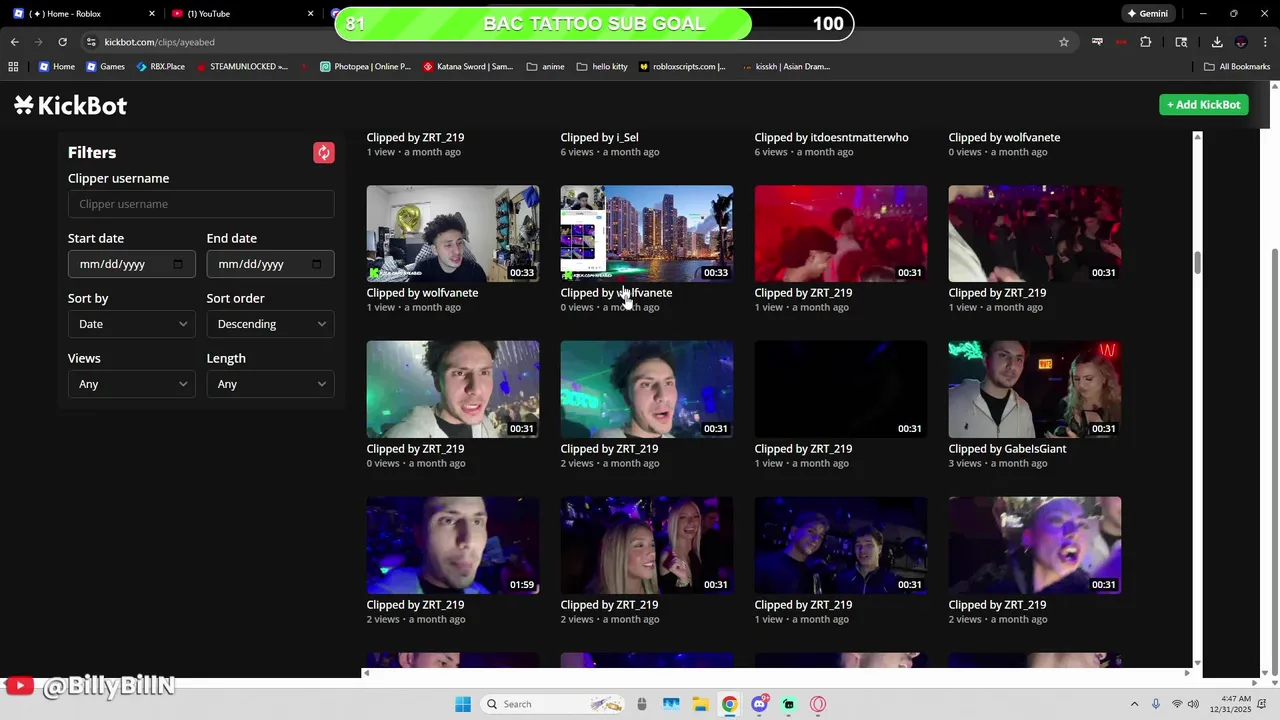Open the volume control in system tray
Viewport: 1280px width, 720px height.
pyautogui.click(x=1193, y=704)
